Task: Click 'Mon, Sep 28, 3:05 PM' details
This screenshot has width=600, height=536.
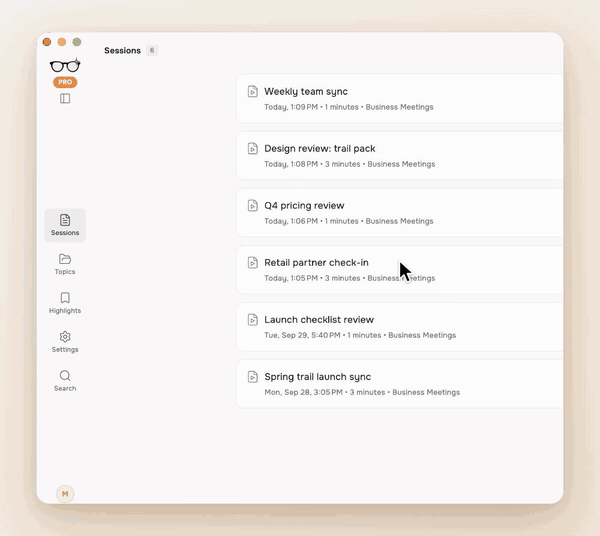Action: click(362, 392)
